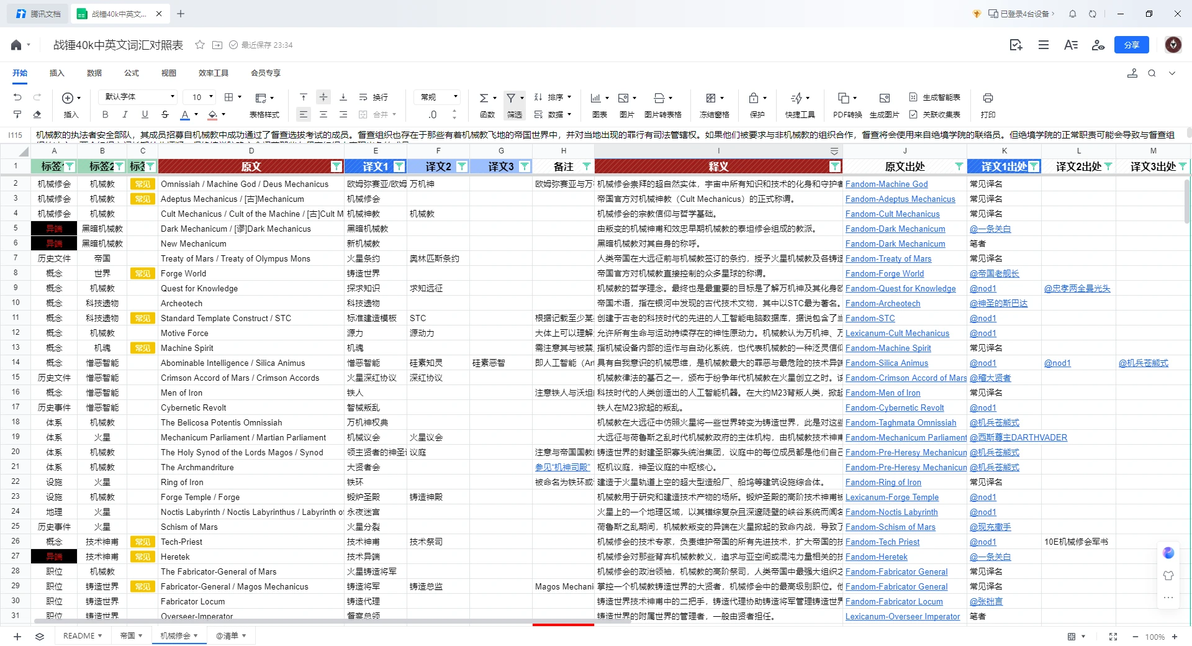Toggle italic formatting
Screen dimensions: 1192x646
pos(125,114)
